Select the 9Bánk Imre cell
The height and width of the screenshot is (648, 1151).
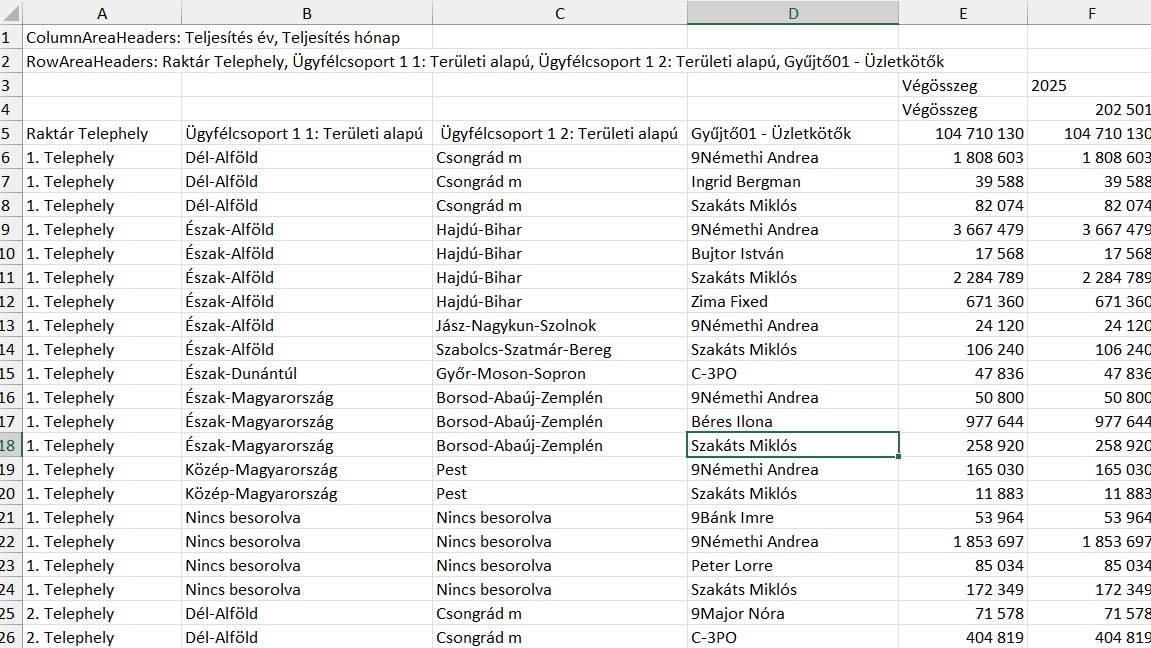pos(732,518)
